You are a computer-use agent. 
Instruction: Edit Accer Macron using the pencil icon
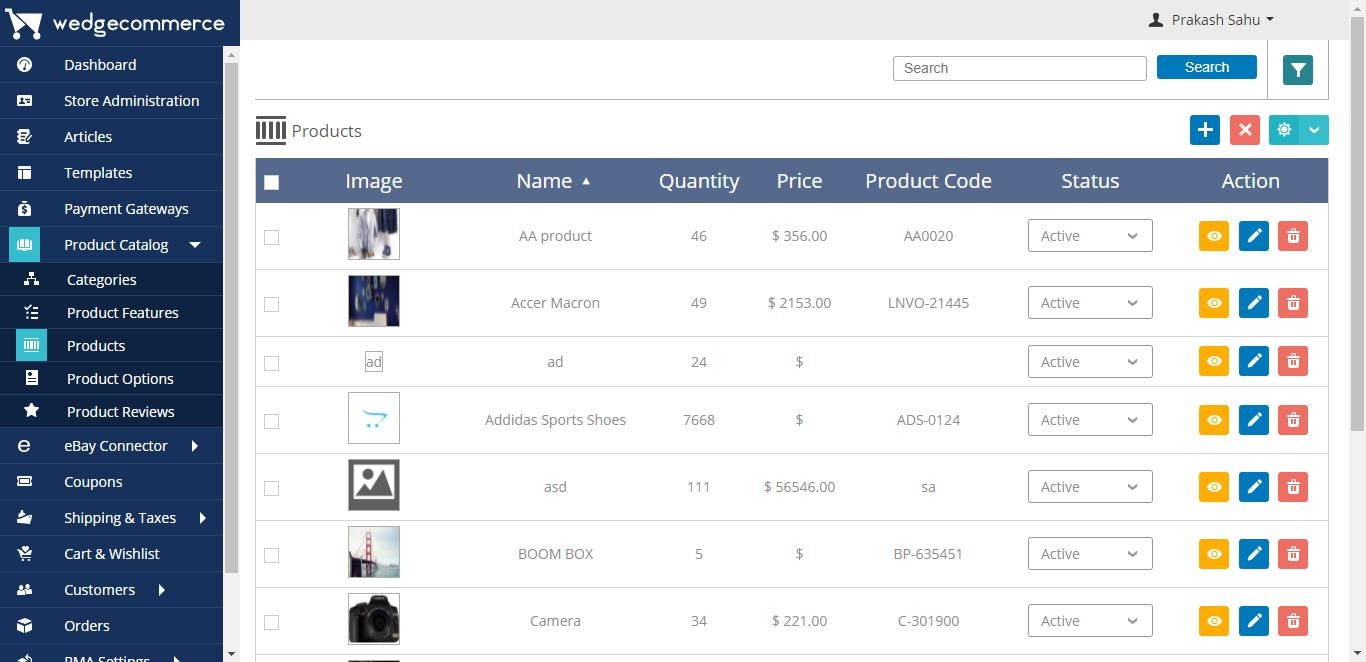click(1253, 302)
